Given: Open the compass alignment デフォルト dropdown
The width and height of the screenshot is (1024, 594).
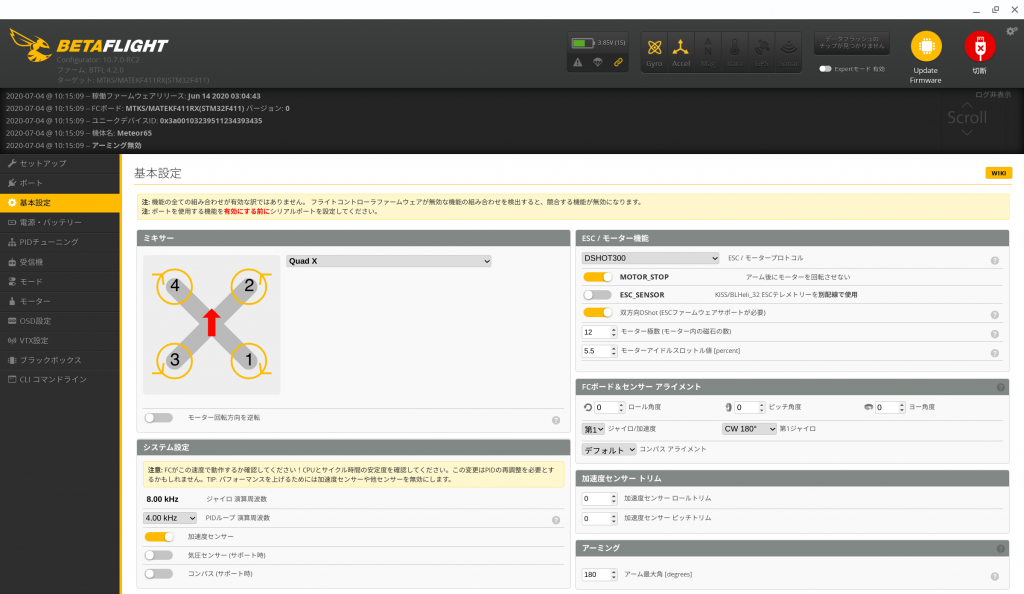Looking at the screenshot, I should pyautogui.click(x=609, y=450).
